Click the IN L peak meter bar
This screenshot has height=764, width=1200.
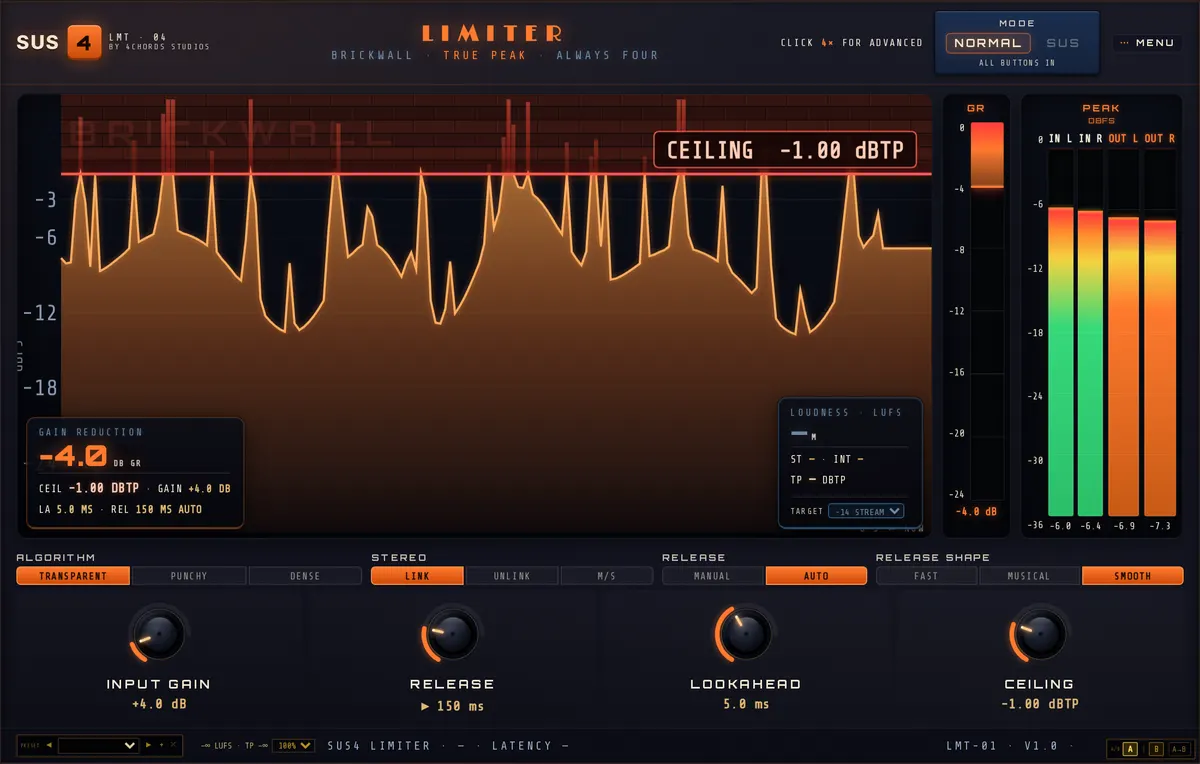click(x=1060, y=331)
